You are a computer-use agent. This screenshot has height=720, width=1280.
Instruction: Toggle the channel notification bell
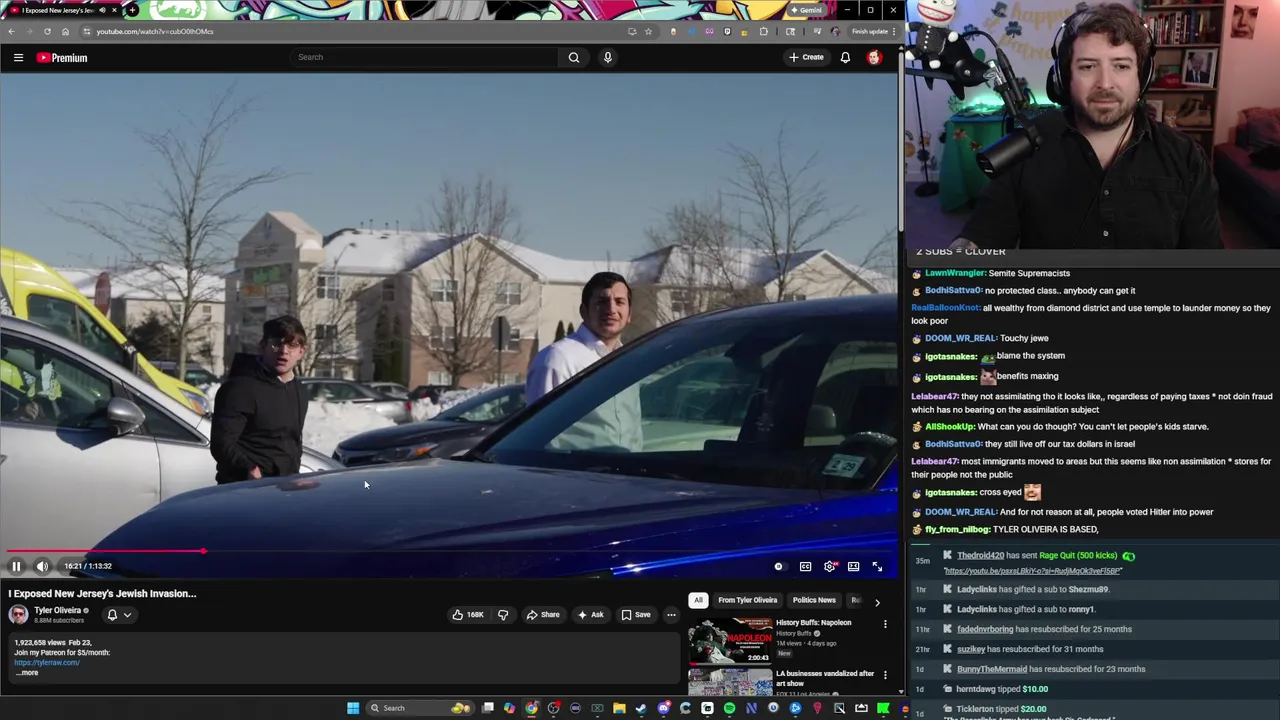[112, 615]
